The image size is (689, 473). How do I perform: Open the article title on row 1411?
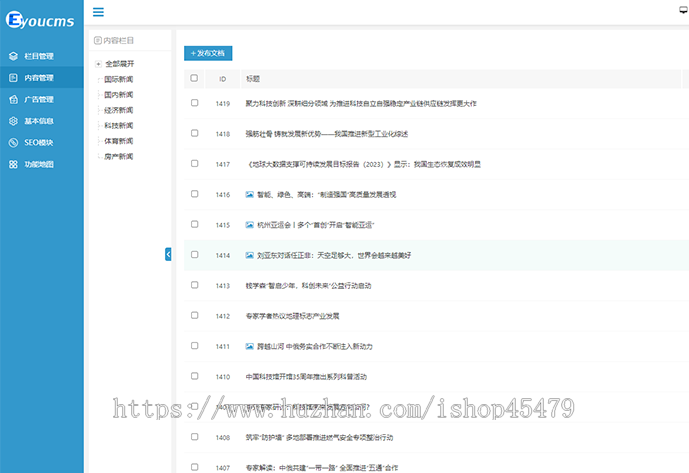(315, 346)
